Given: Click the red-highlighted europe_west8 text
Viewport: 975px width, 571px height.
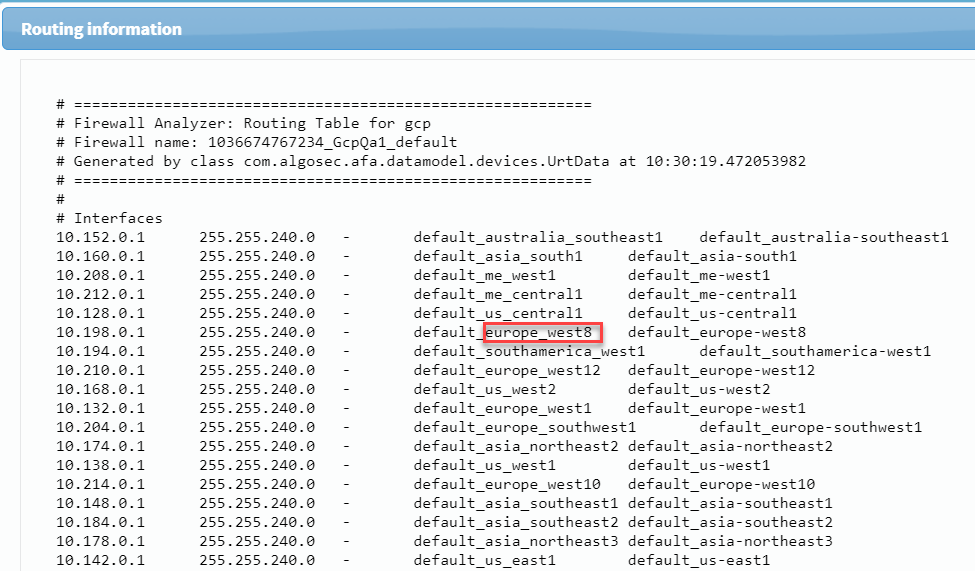Looking at the screenshot, I should pos(541,332).
